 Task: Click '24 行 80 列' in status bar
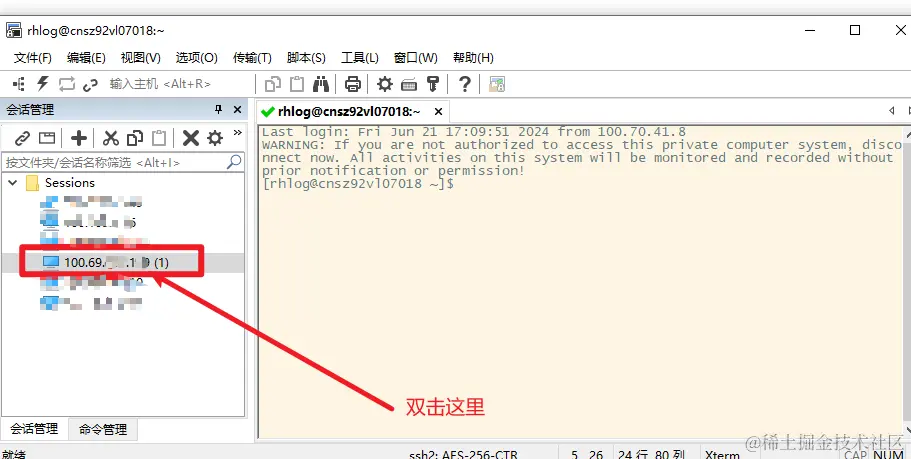coord(651,454)
